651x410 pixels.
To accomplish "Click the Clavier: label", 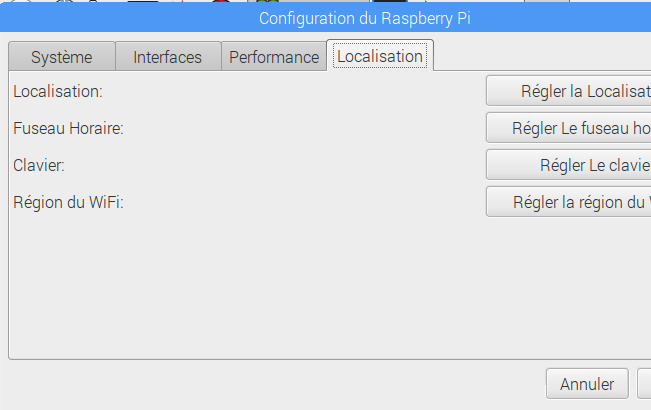I will click(x=39, y=165).
